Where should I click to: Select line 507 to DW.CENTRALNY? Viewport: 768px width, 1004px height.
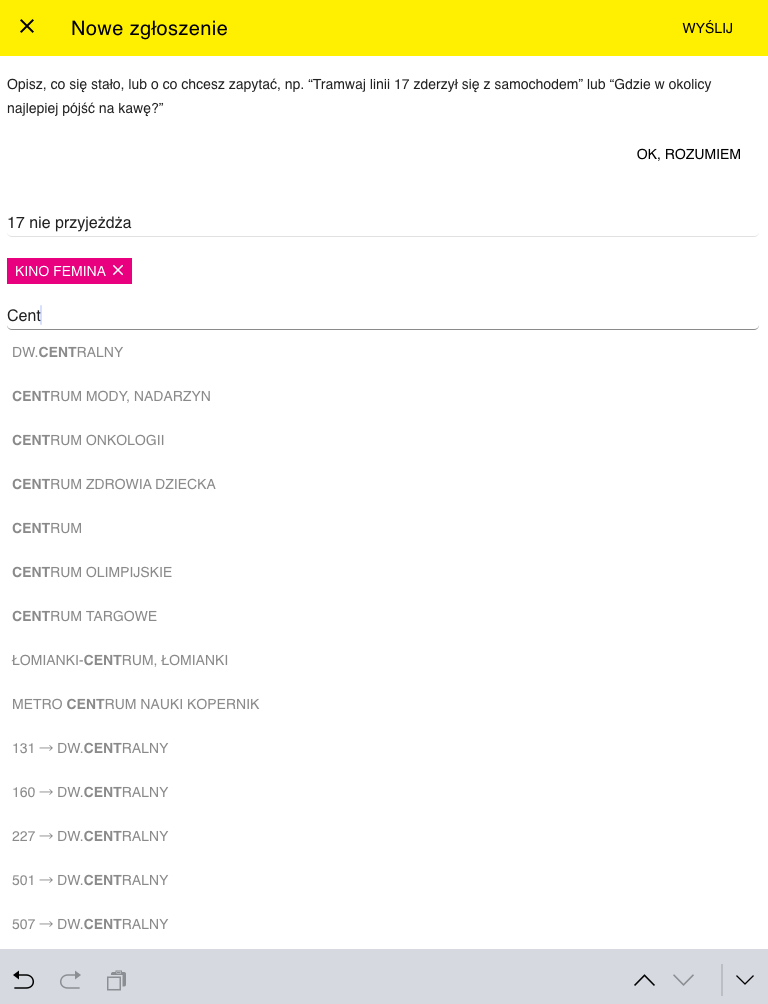(x=384, y=924)
